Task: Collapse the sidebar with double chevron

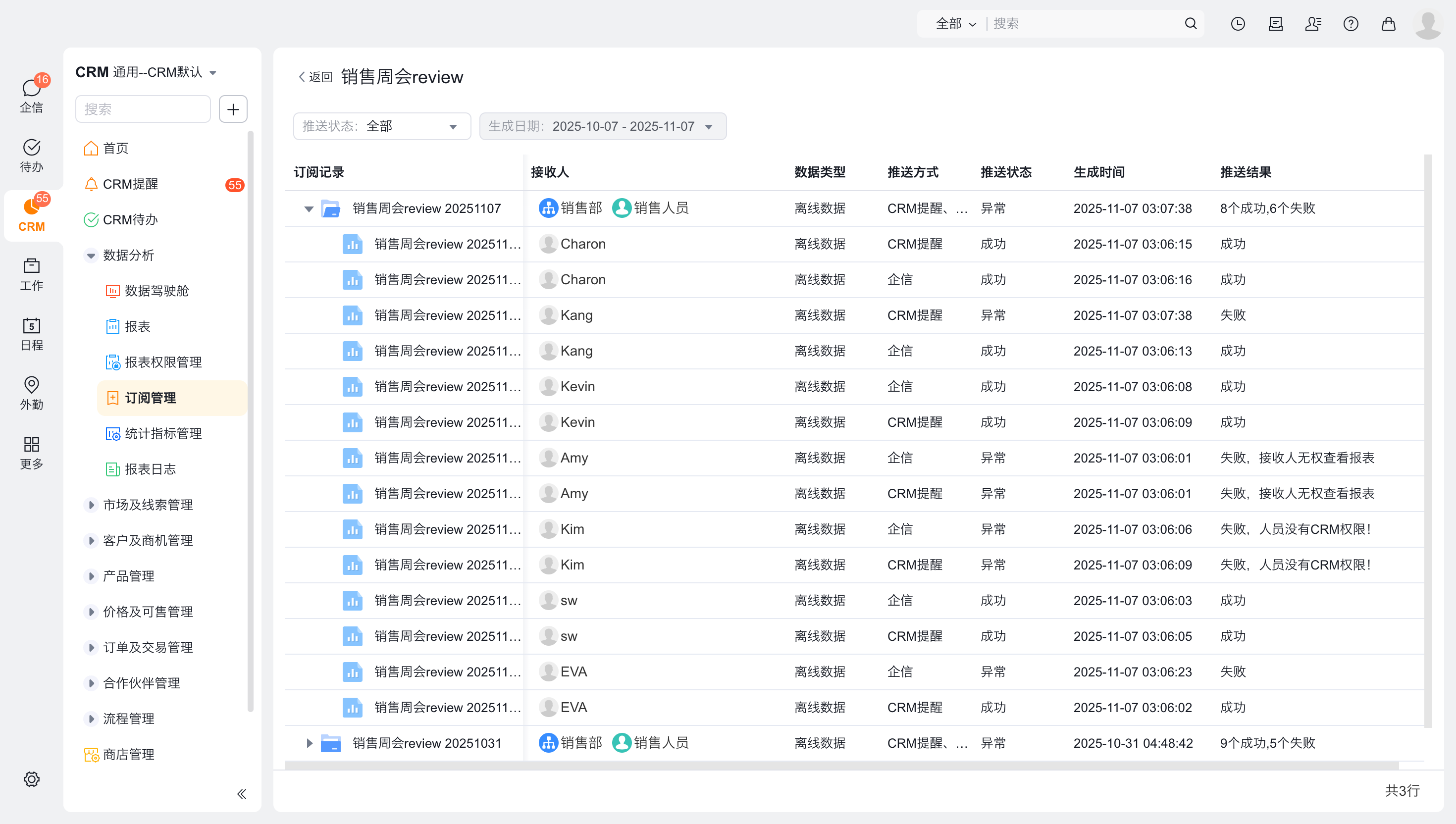Action: pyautogui.click(x=242, y=794)
